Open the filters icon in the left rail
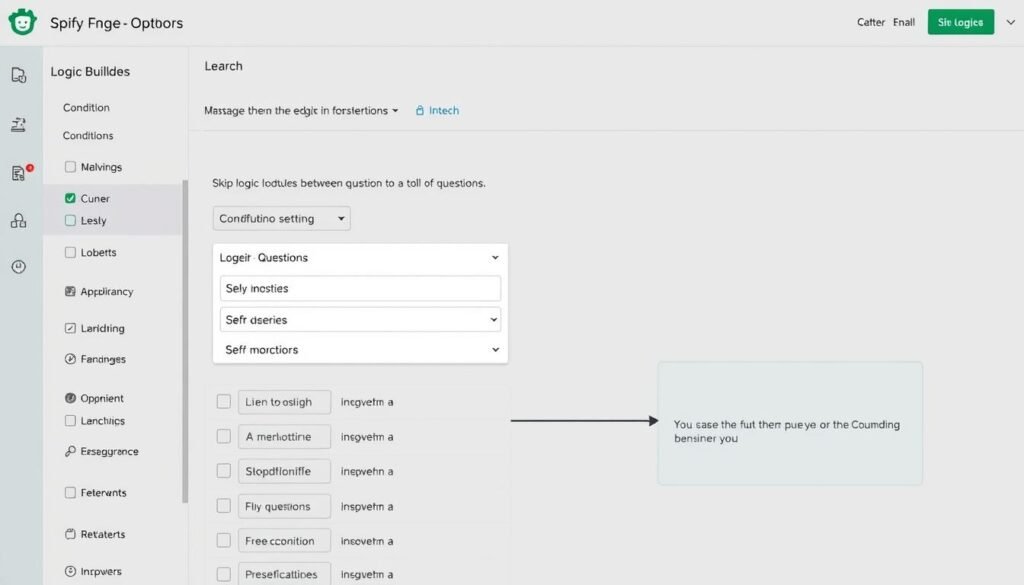Screen dimensions: 1024x585 point(21,124)
